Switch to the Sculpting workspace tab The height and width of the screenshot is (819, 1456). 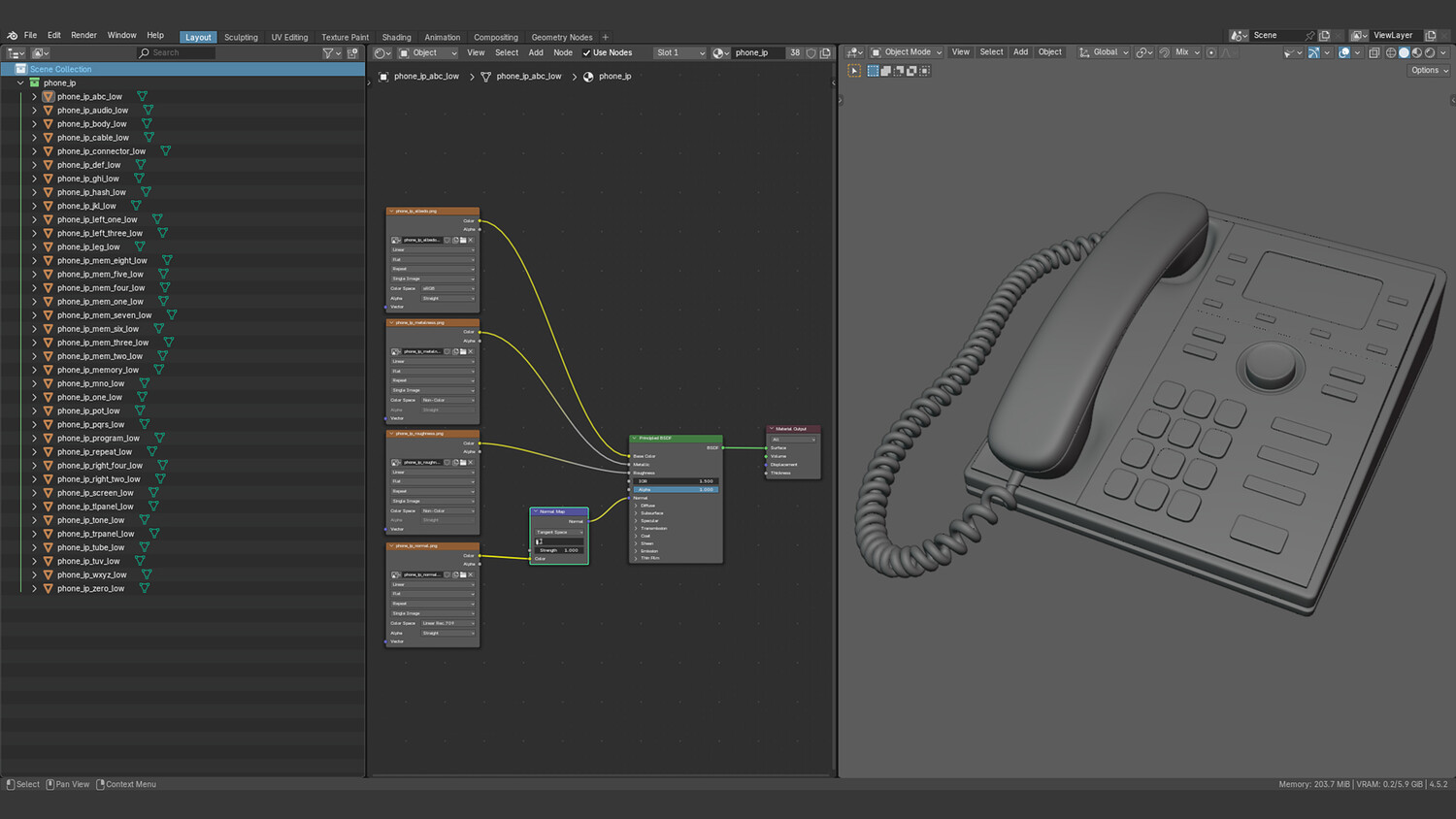point(241,37)
